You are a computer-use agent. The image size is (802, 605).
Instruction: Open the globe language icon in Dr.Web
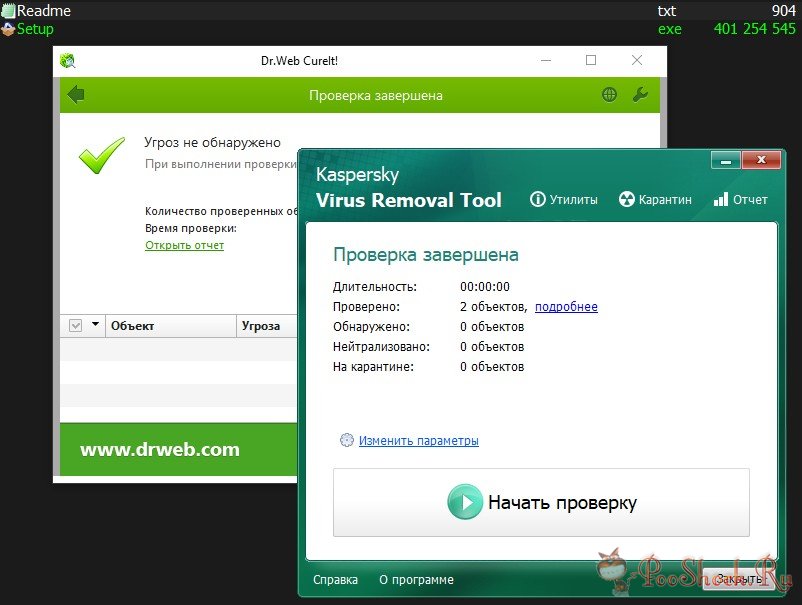[609, 95]
